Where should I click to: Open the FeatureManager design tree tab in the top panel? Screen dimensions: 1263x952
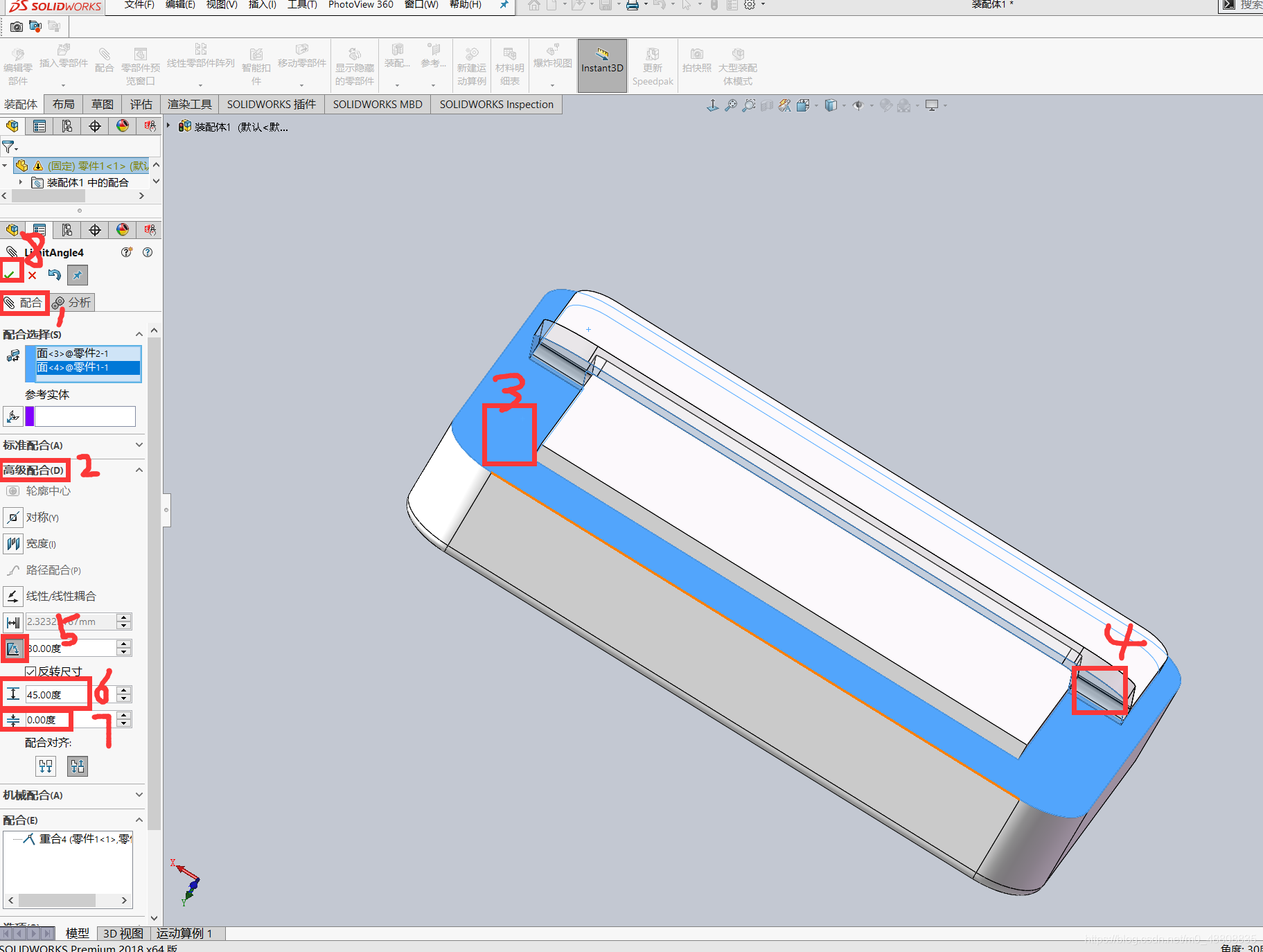(x=12, y=126)
